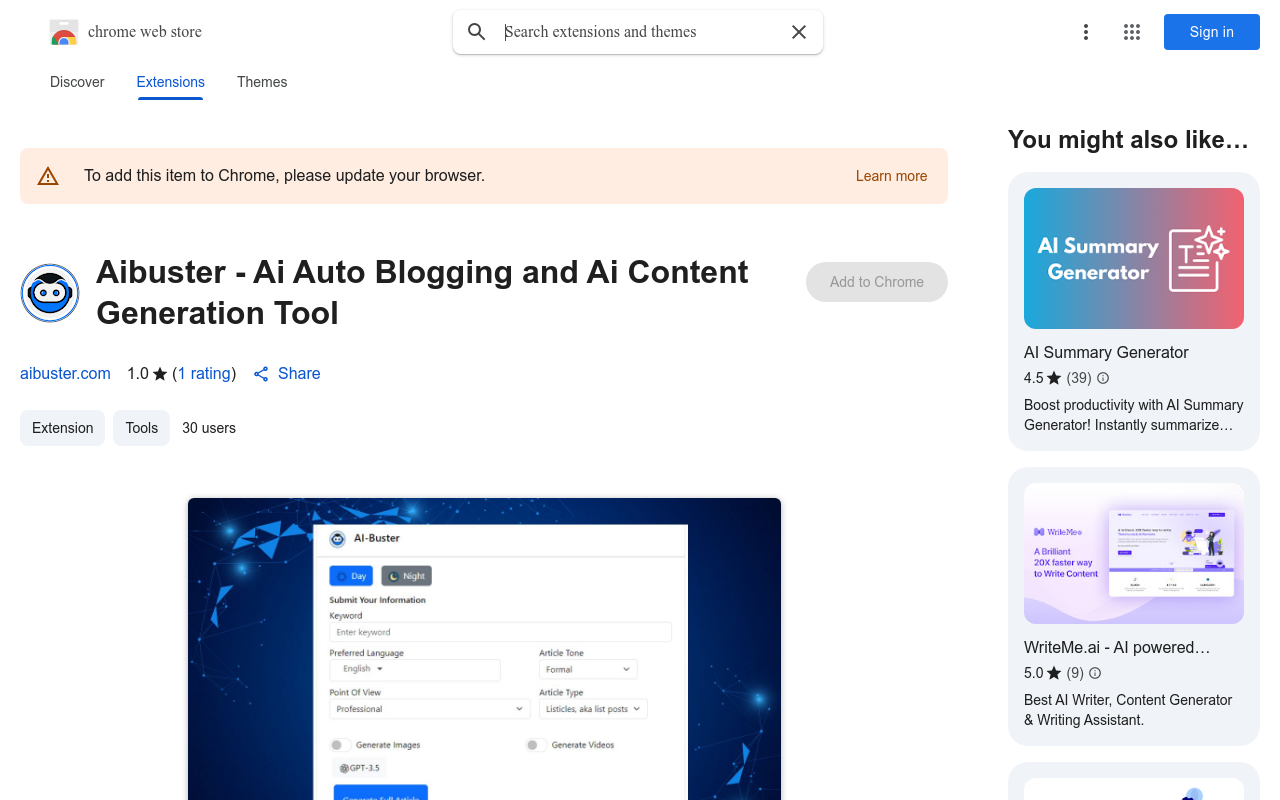Open the Preferred Language English dropdown
1280x800 pixels.
415,669
